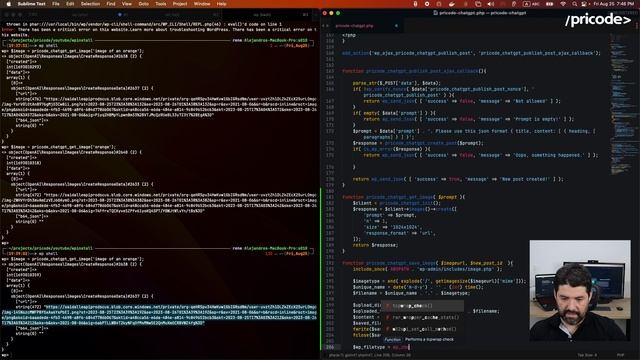Open the Window menu
Viewport: 640px width, 360px height.
pyautogui.click(x=202, y=4)
